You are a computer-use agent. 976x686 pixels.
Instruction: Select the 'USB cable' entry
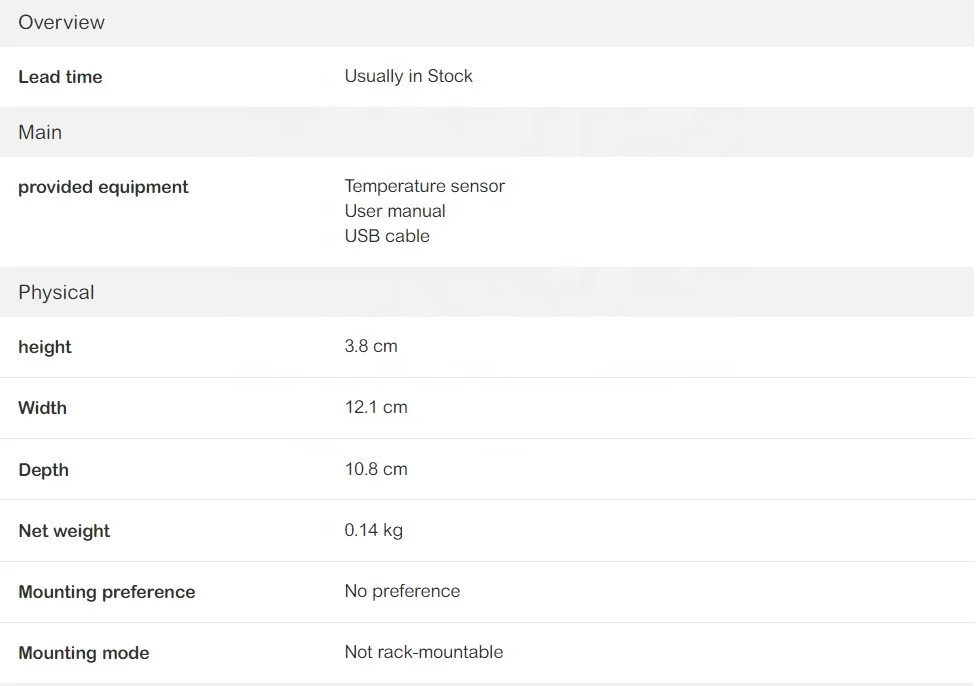coord(387,236)
